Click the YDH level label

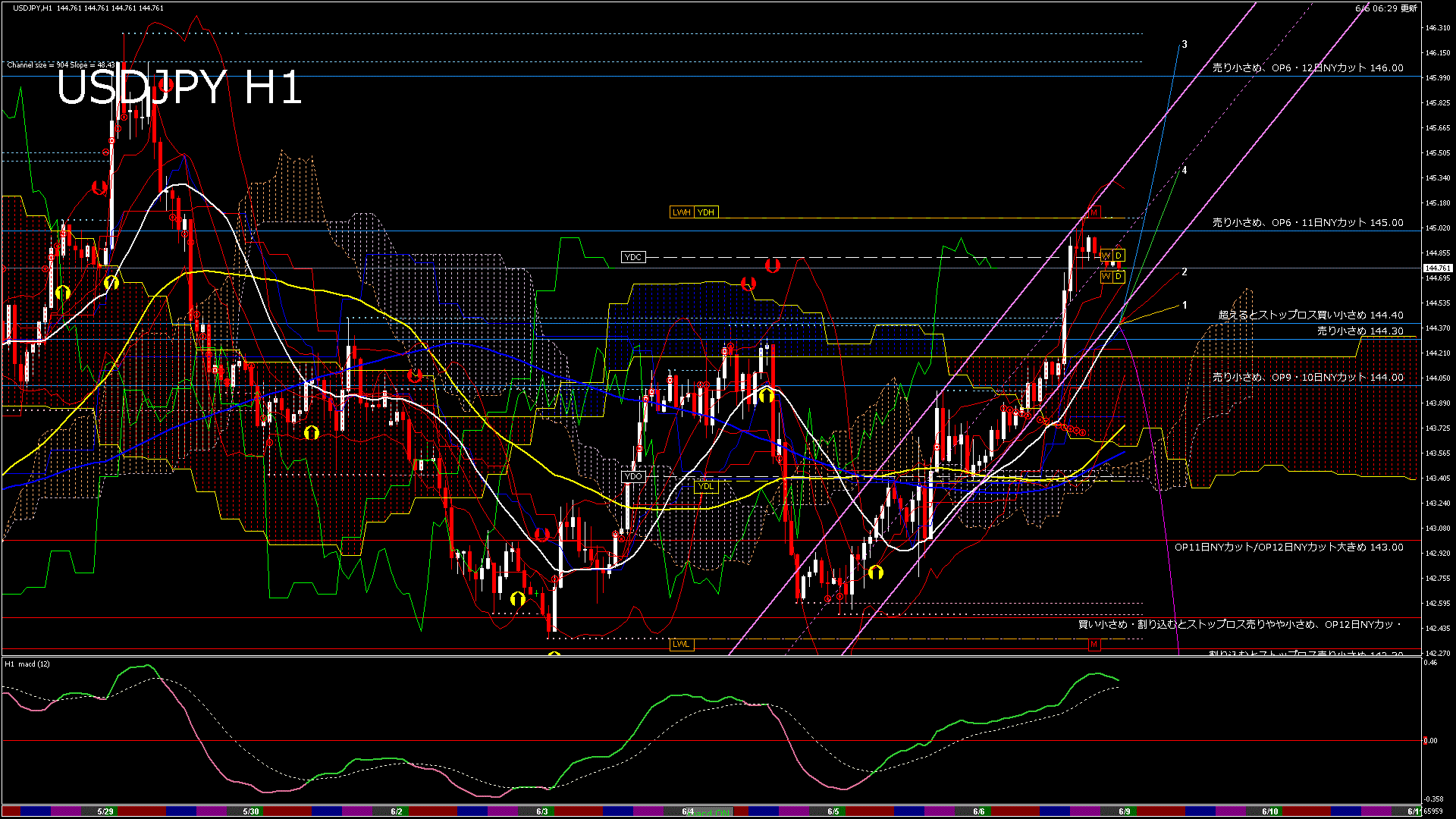[706, 212]
